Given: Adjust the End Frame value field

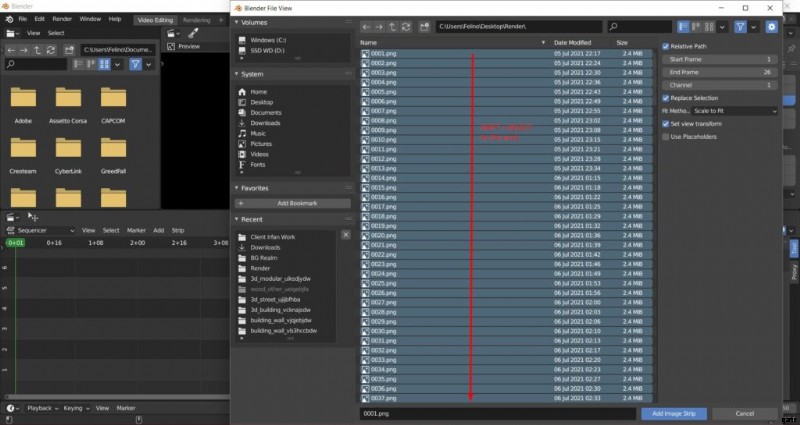Looking at the screenshot, I should coord(721,72).
